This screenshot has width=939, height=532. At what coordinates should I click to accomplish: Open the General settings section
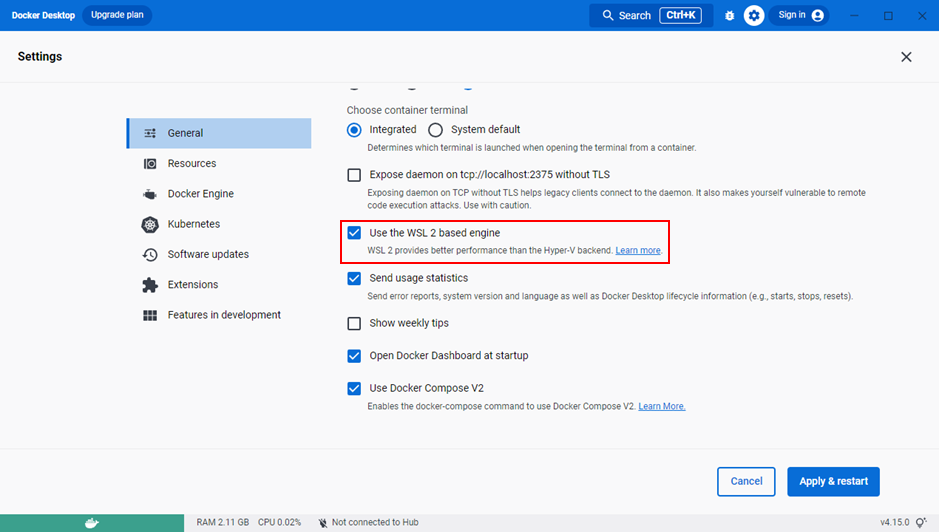219,133
